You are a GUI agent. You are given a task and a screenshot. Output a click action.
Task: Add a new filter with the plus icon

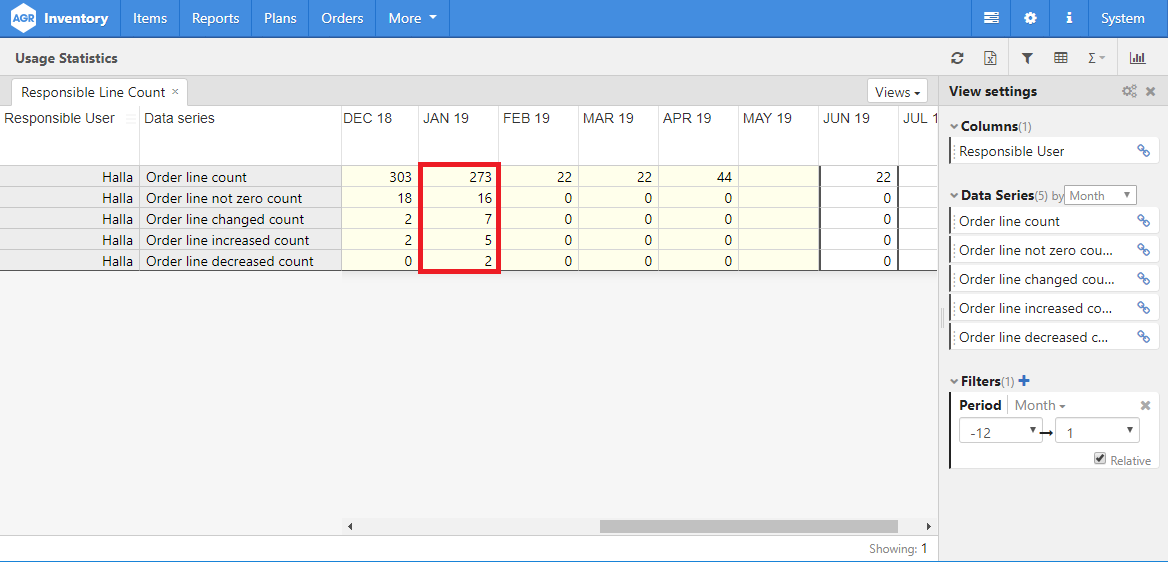pyautogui.click(x=1023, y=381)
